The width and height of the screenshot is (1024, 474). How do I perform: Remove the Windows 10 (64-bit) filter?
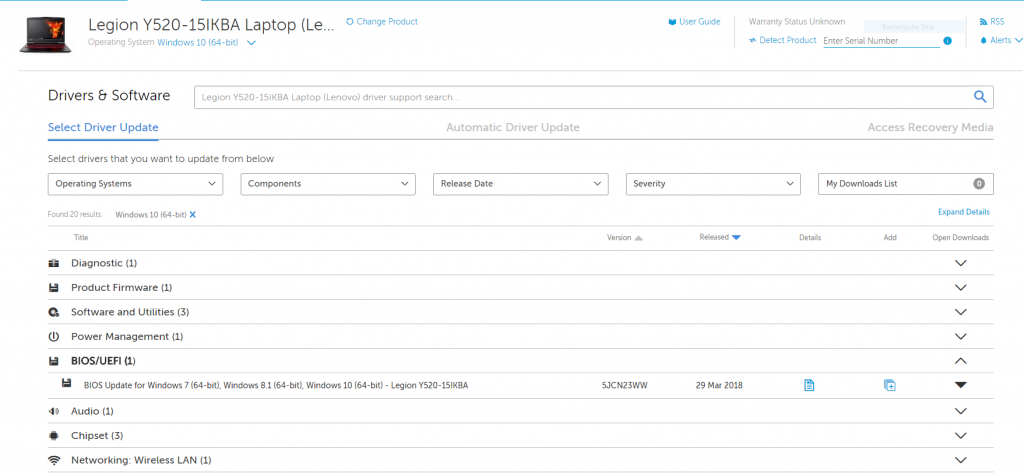point(193,215)
